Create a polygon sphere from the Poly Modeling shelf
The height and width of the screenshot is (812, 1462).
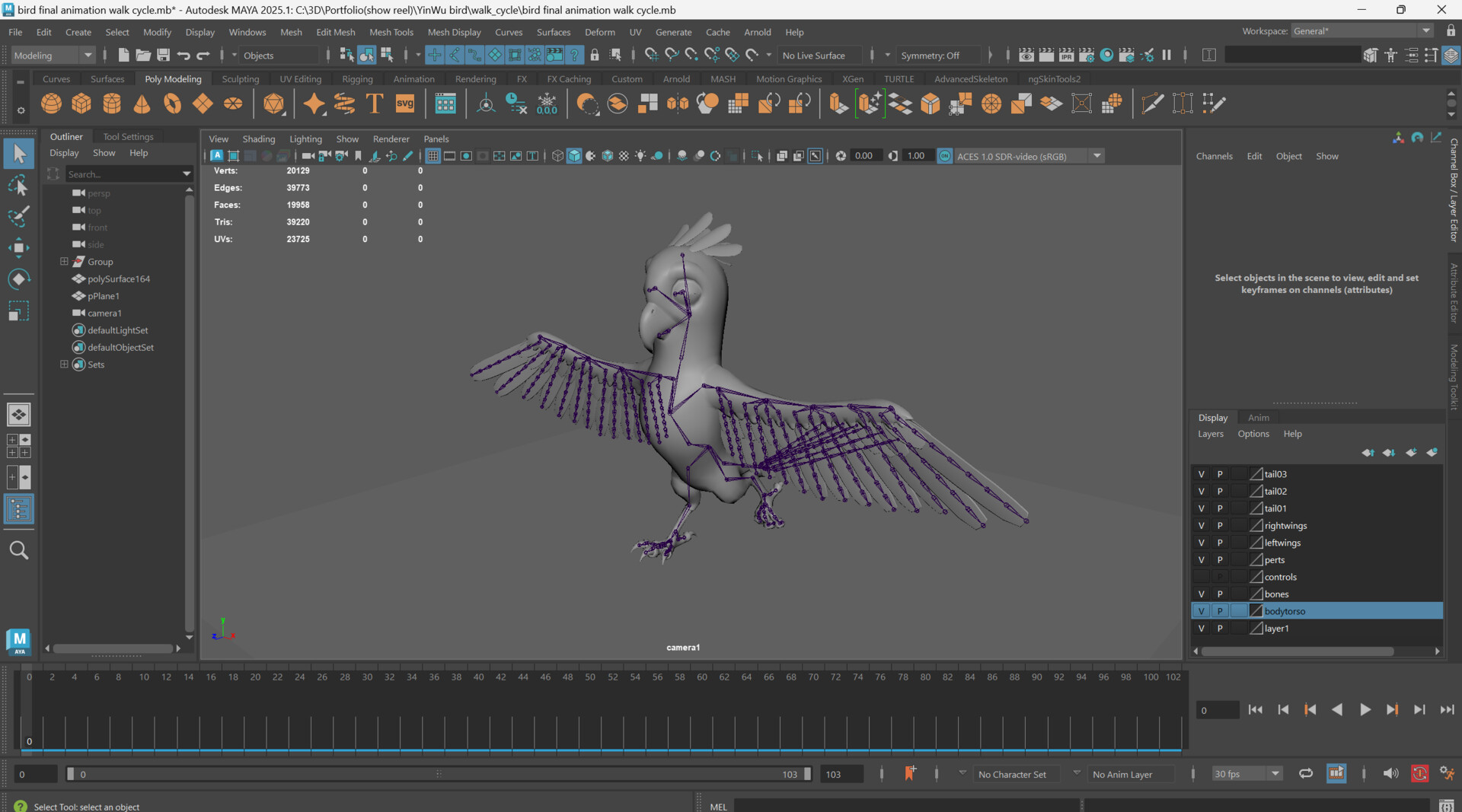[50, 103]
